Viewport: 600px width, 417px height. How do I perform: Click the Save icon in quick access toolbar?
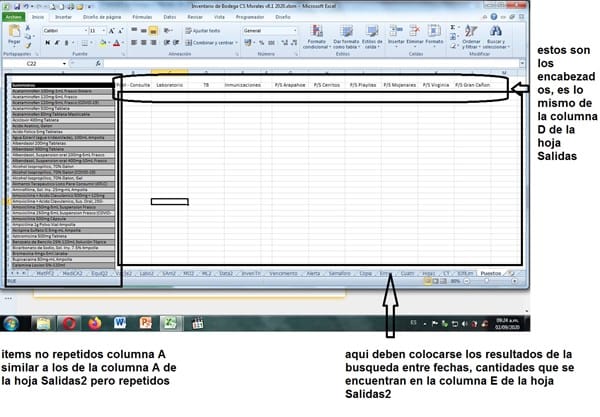[x=17, y=7]
